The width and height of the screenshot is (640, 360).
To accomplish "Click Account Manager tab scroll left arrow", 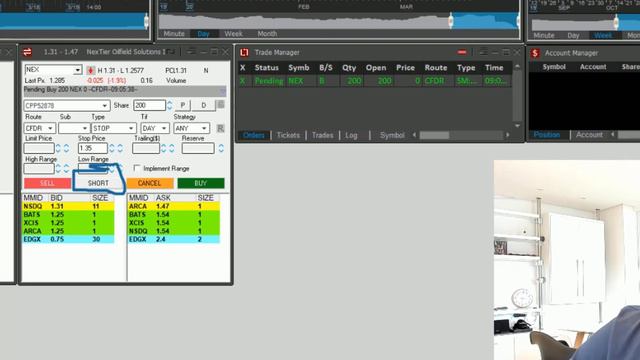I will tap(613, 134).
